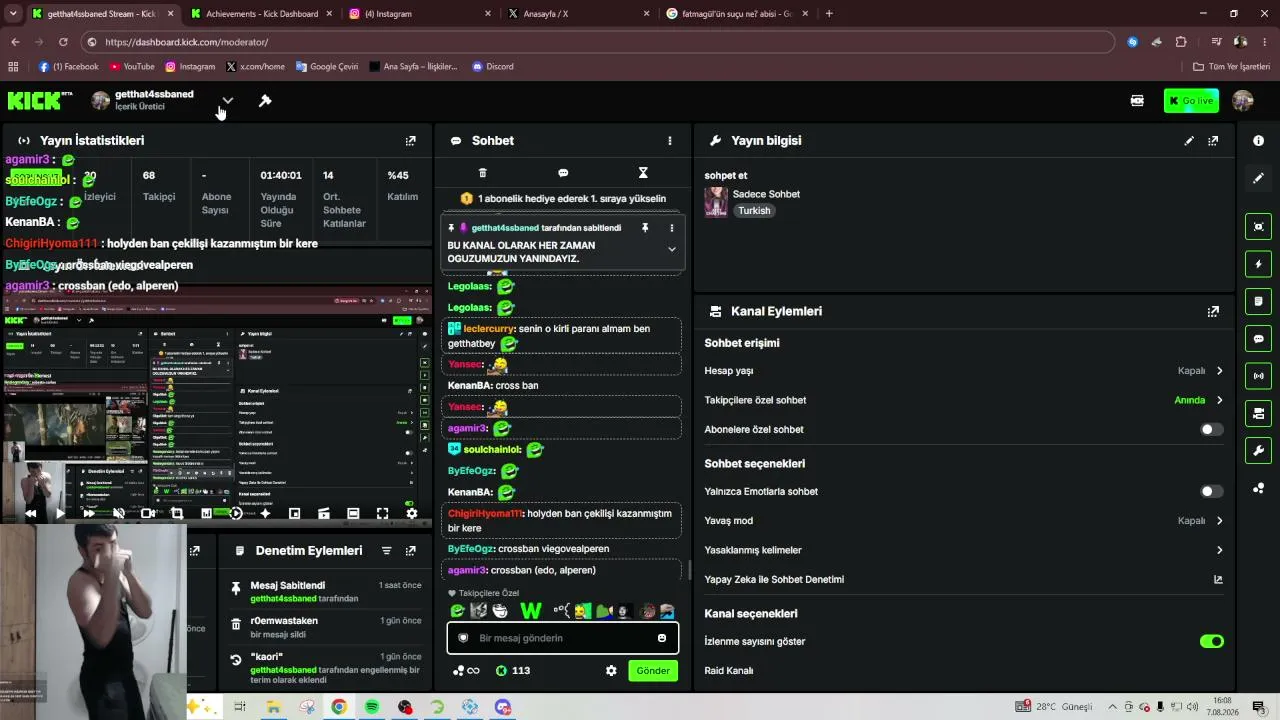Open the Google Çeviri bookmark
This screenshot has width=1280, height=720.
click(327, 67)
